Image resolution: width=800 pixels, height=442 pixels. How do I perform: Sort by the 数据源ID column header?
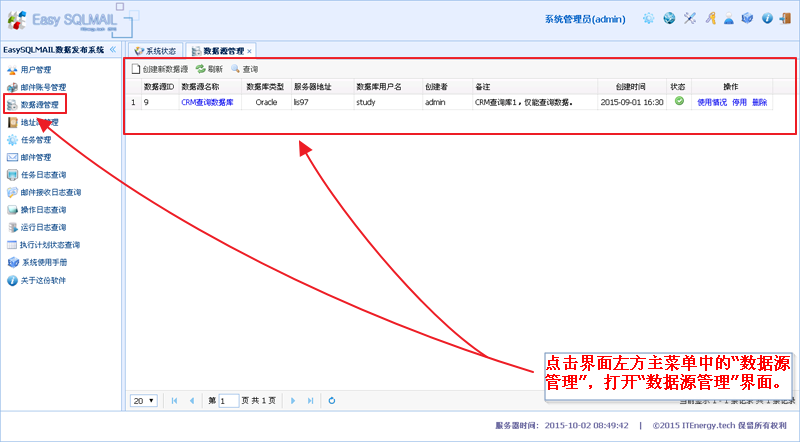coord(159,87)
